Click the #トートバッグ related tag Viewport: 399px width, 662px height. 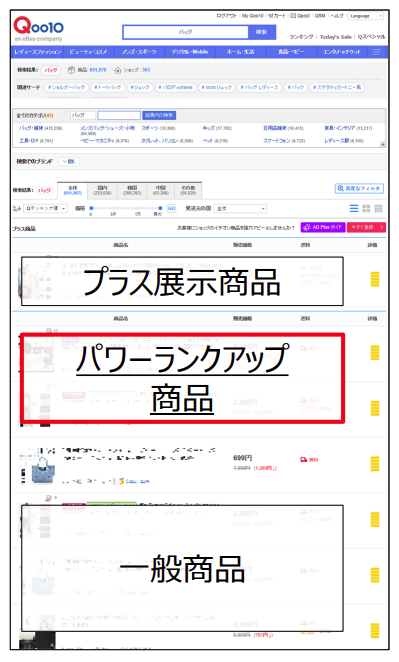coord(107,87)
